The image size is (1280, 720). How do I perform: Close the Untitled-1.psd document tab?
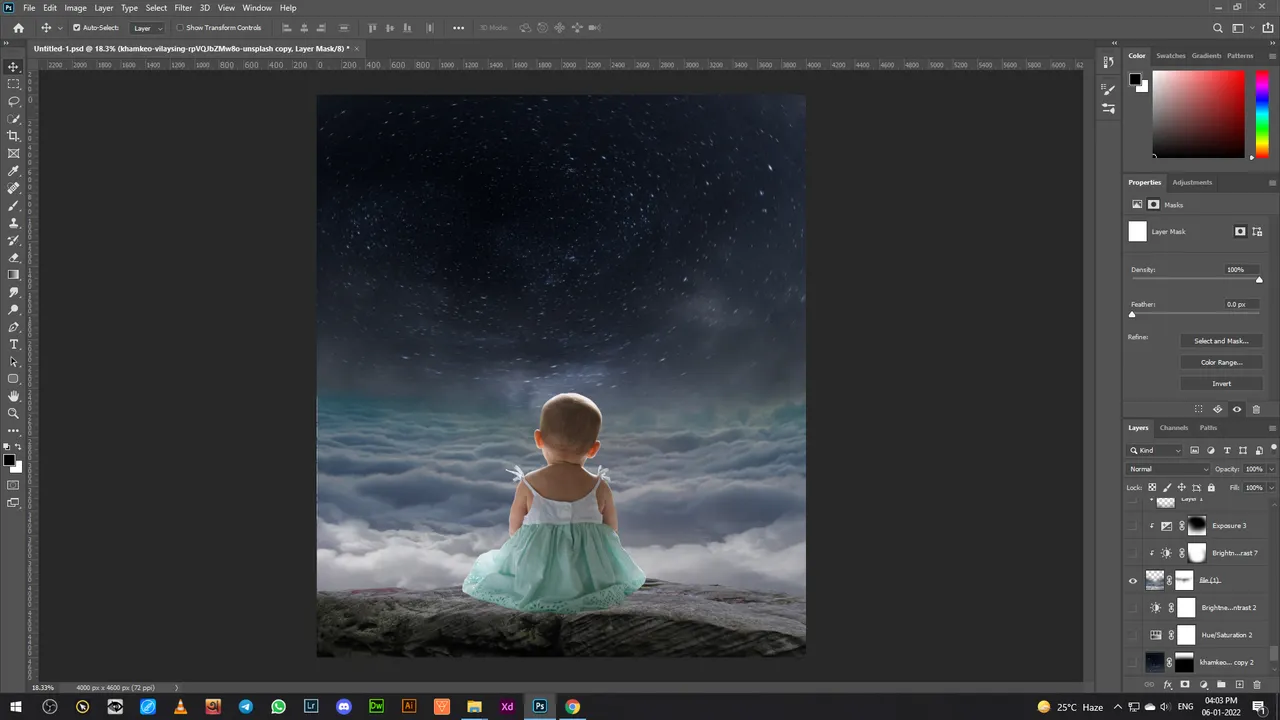tap(357, 48)
